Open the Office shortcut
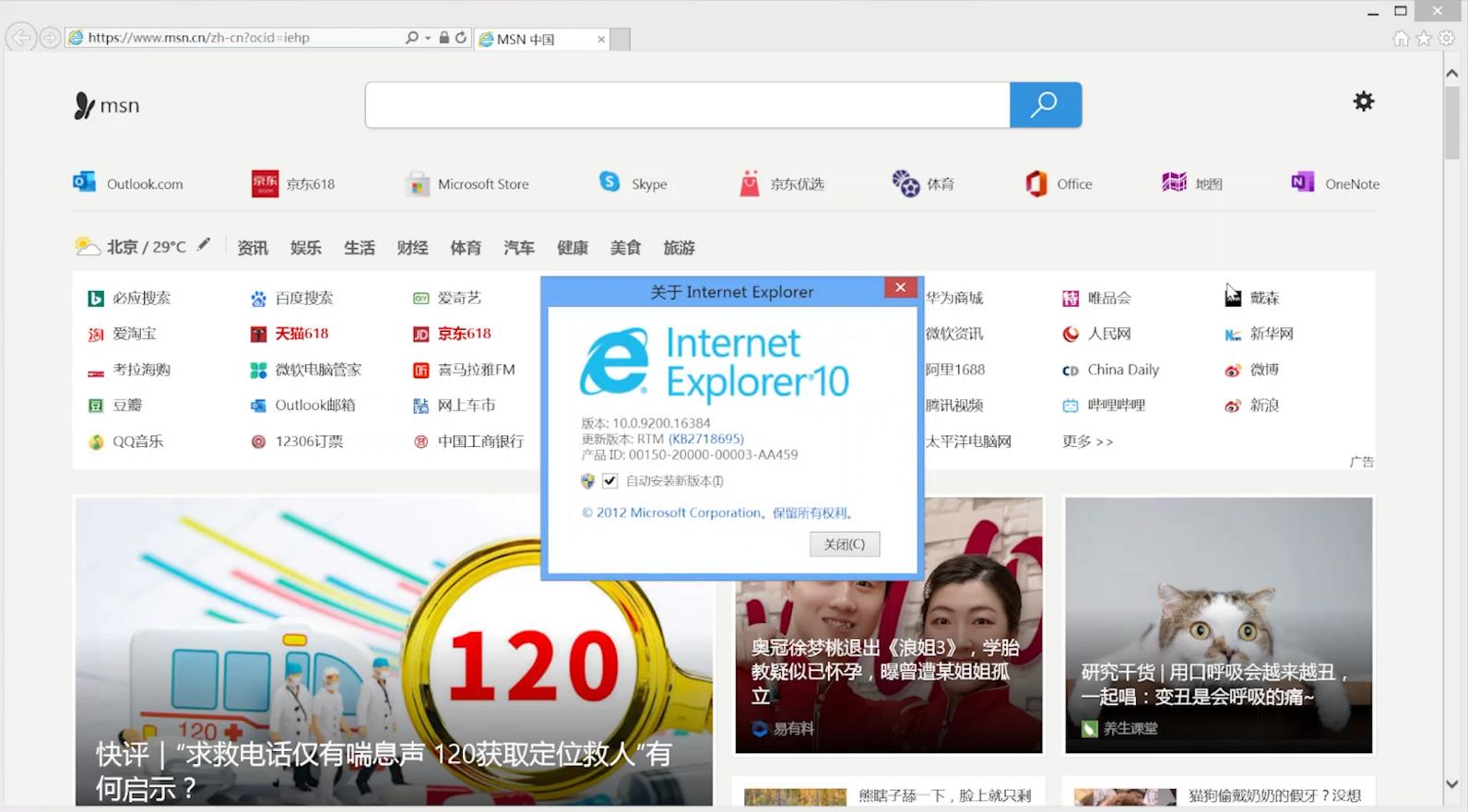Image resolution: width=1468 pixels, height=812 pixels. point(1059,183)
